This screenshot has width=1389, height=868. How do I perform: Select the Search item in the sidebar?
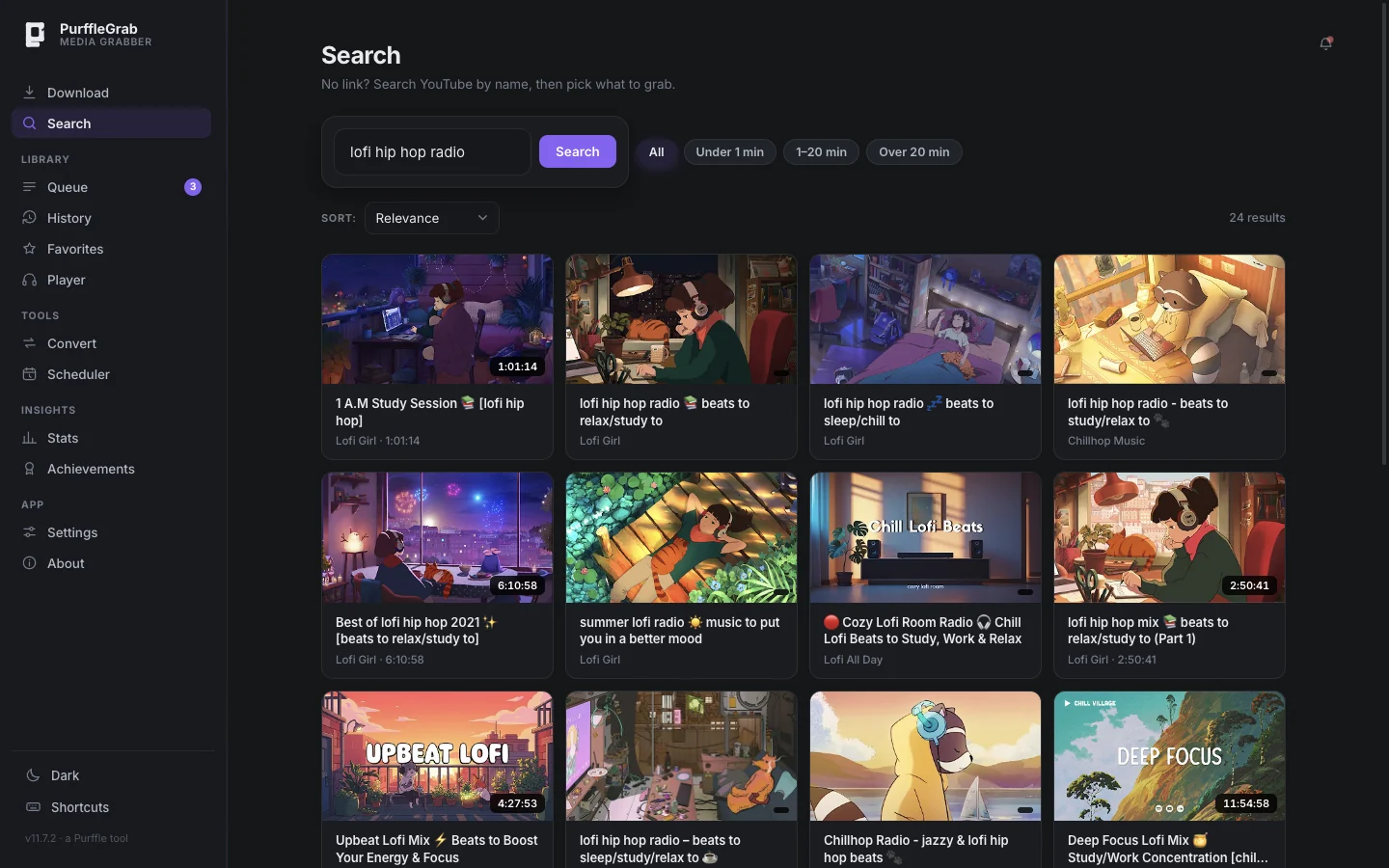111,123
